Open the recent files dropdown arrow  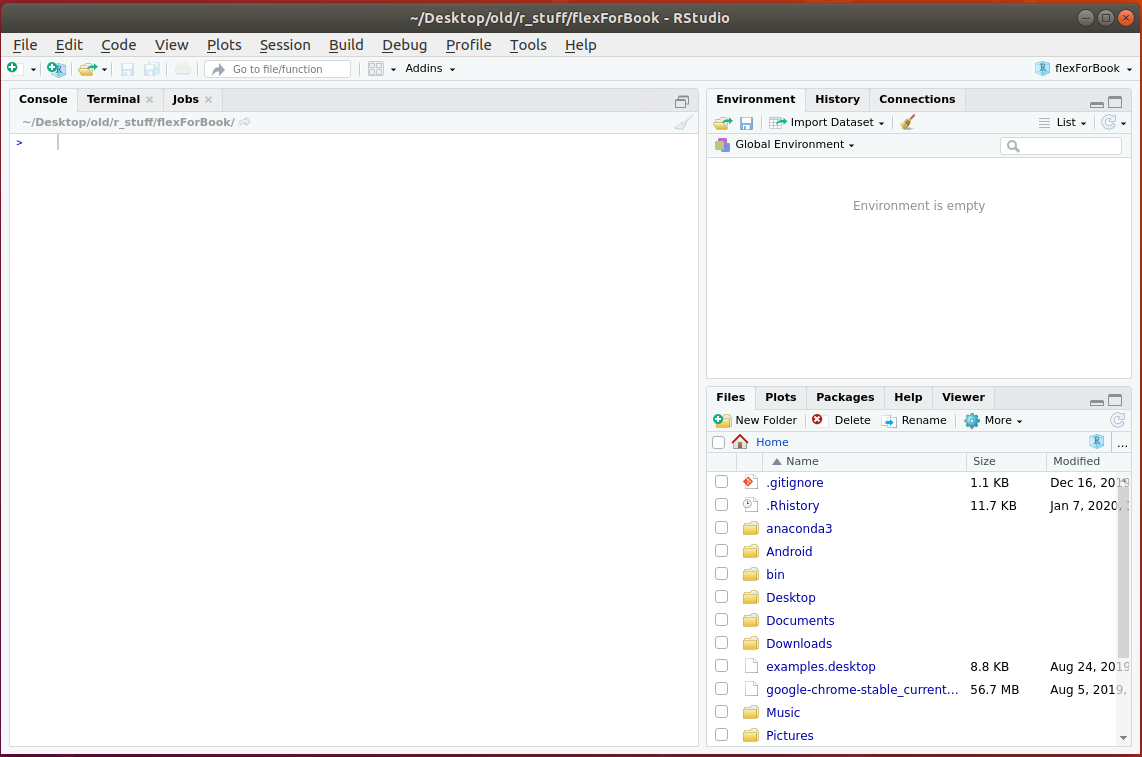click(104, 70)
